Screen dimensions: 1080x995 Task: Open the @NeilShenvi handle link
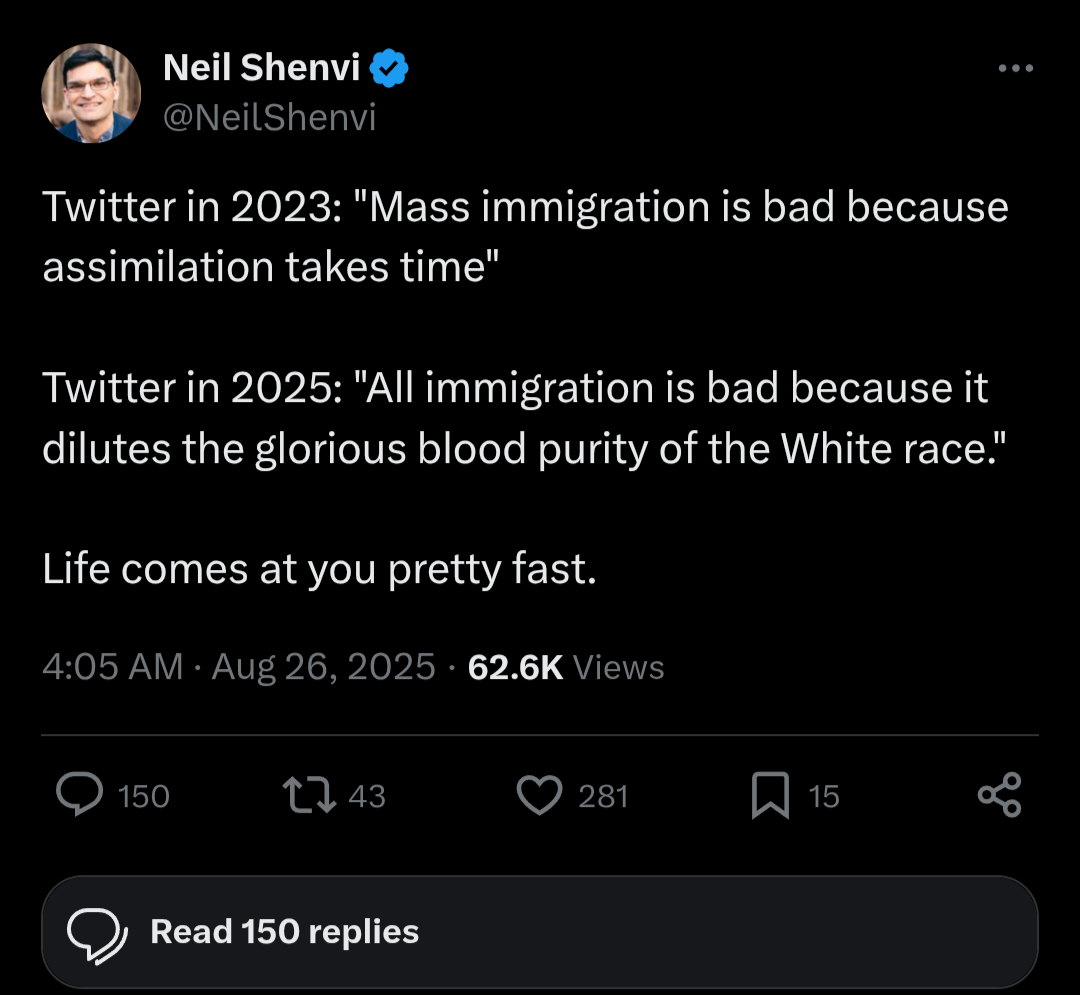269,118
